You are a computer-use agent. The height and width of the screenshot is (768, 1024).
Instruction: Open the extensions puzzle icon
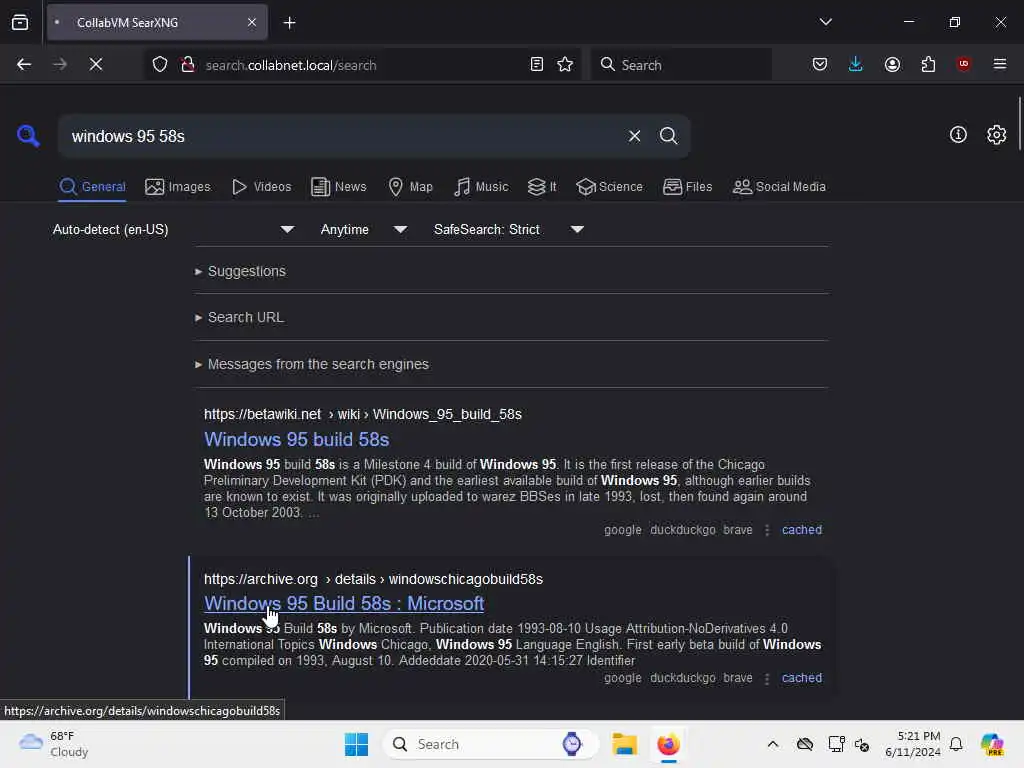point(928,64)
